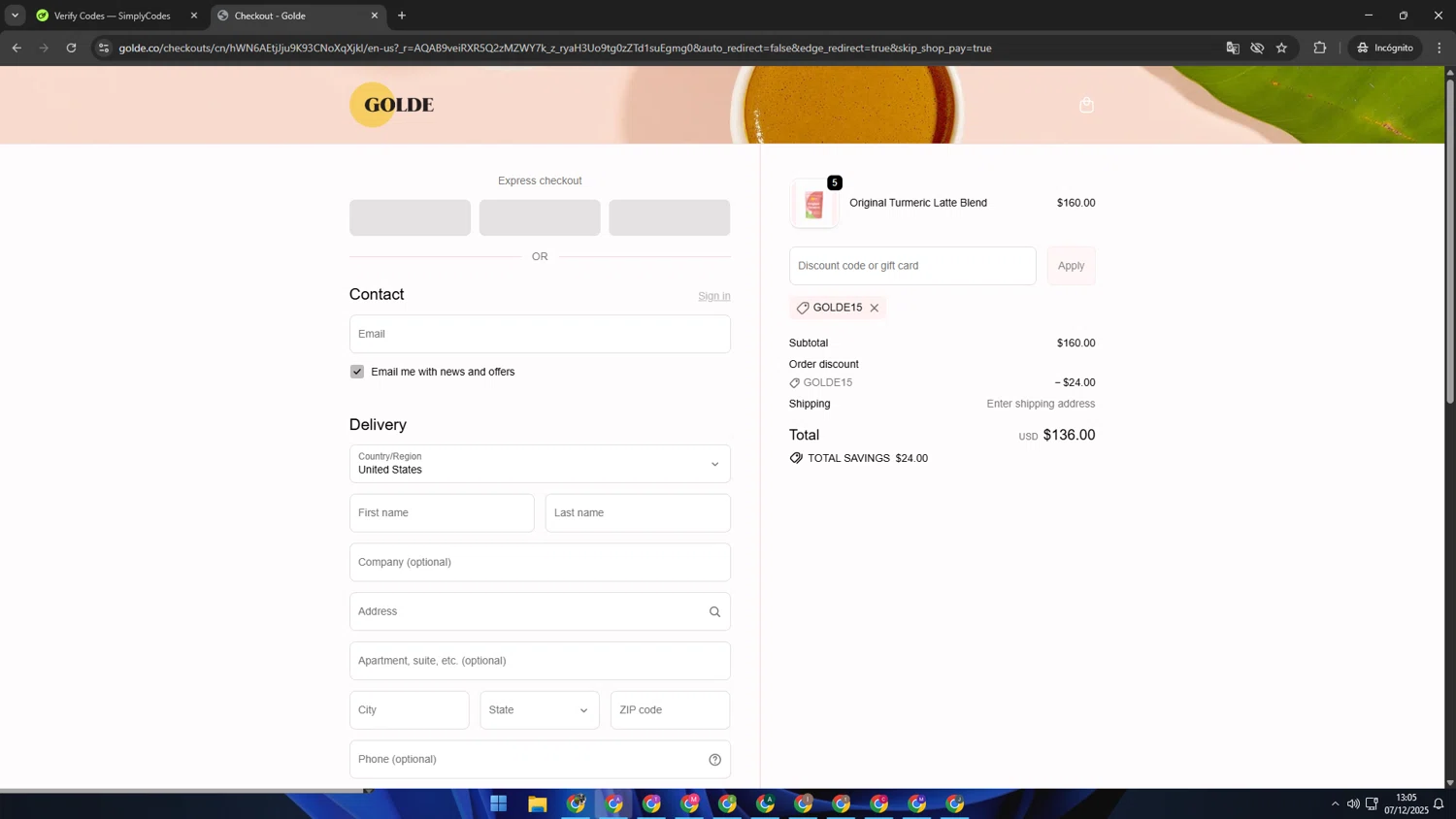Focus the Email input field

(540, 334)
